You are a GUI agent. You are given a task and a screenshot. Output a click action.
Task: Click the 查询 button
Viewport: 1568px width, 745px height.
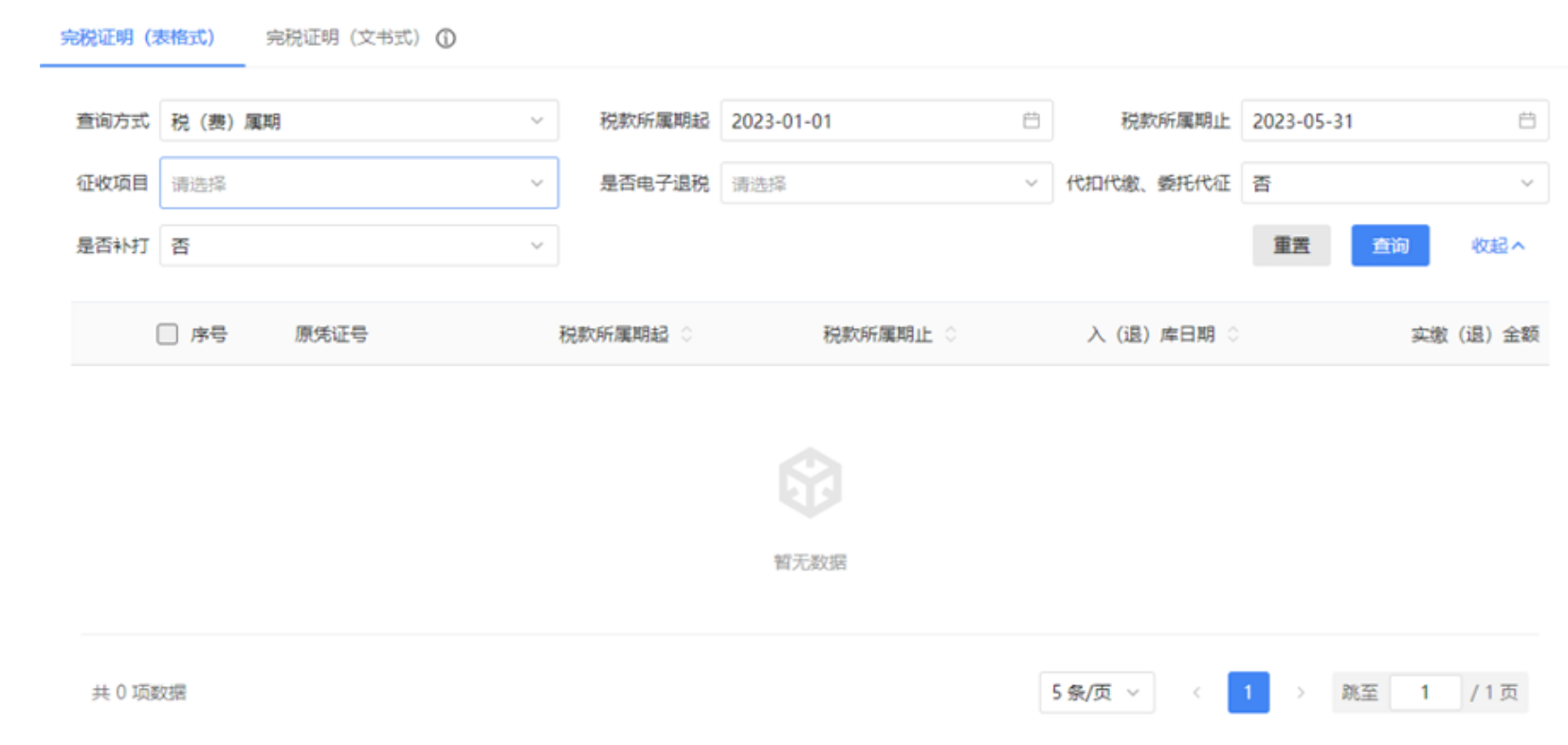(1390, 245)
